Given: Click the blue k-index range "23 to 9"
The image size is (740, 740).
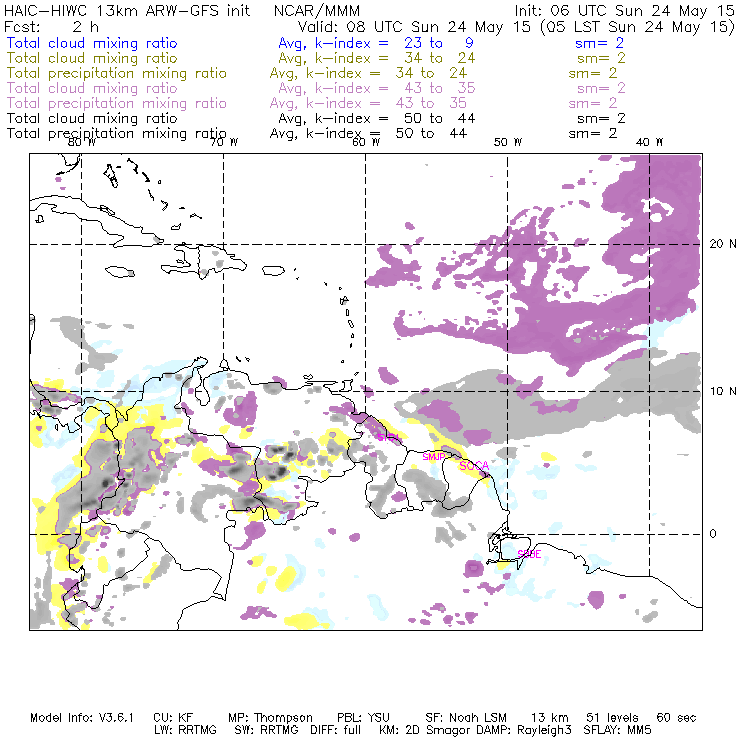Looking at the screenshot, I should (x=438, y=43).
